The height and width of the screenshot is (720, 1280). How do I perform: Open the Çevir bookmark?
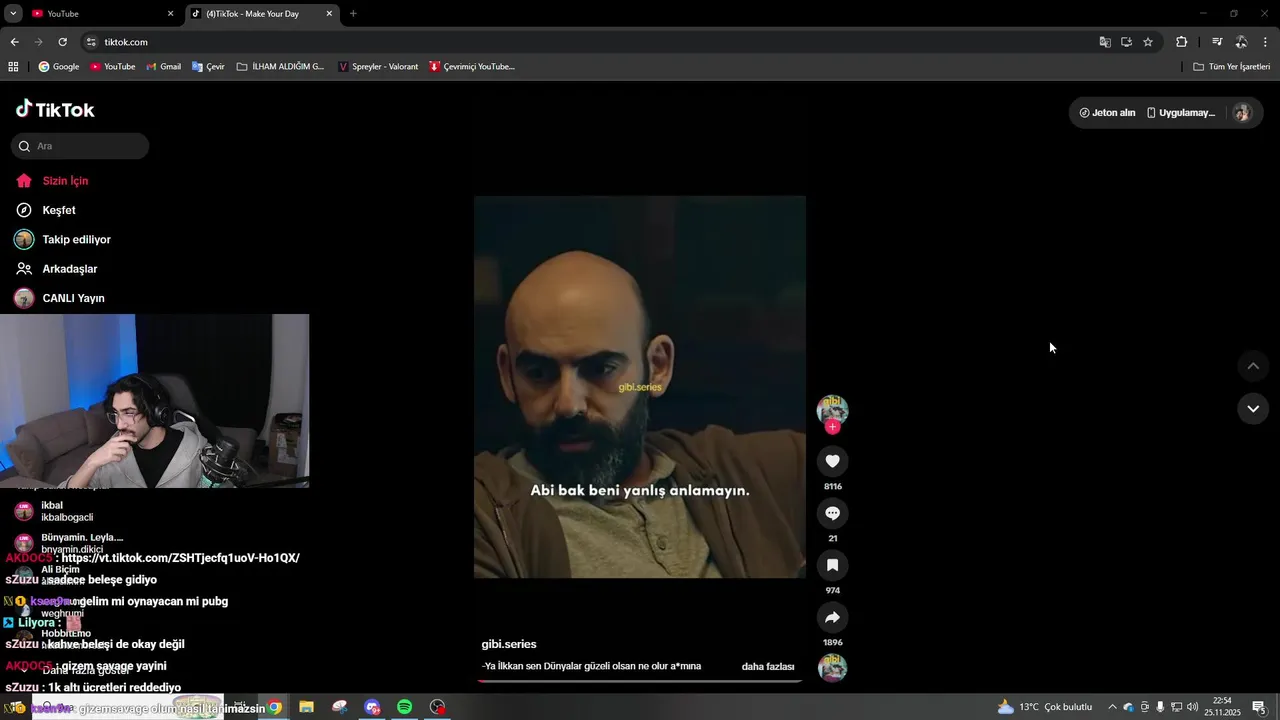pyautogui.click(x=208, y=67)
